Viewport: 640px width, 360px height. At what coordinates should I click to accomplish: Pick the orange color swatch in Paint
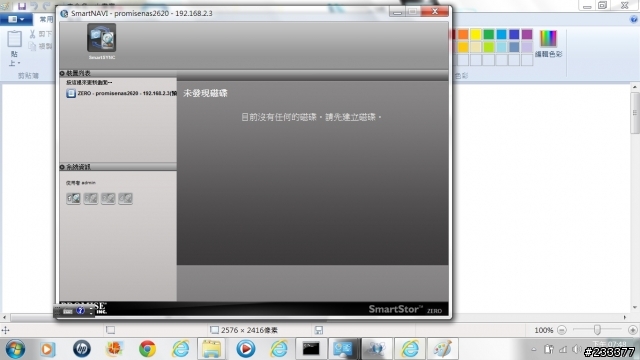pos(463,34)
